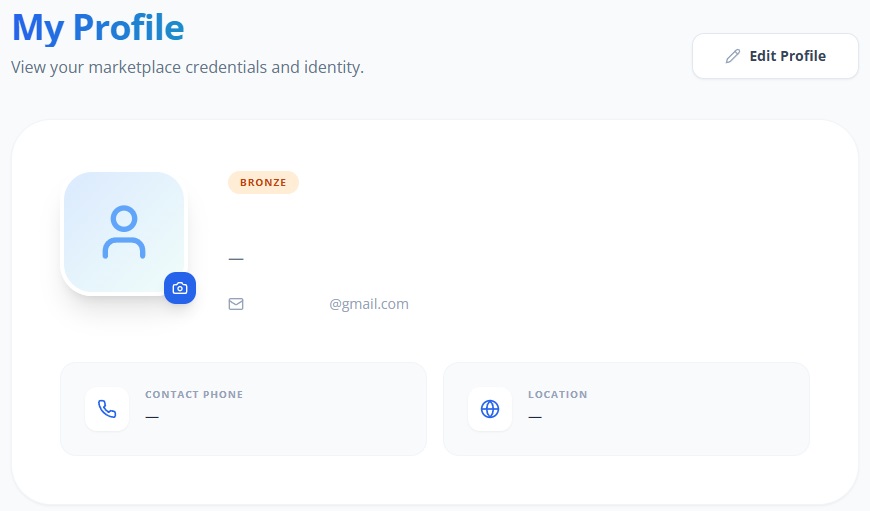Click the Contact Phone card

coord(244,409)
